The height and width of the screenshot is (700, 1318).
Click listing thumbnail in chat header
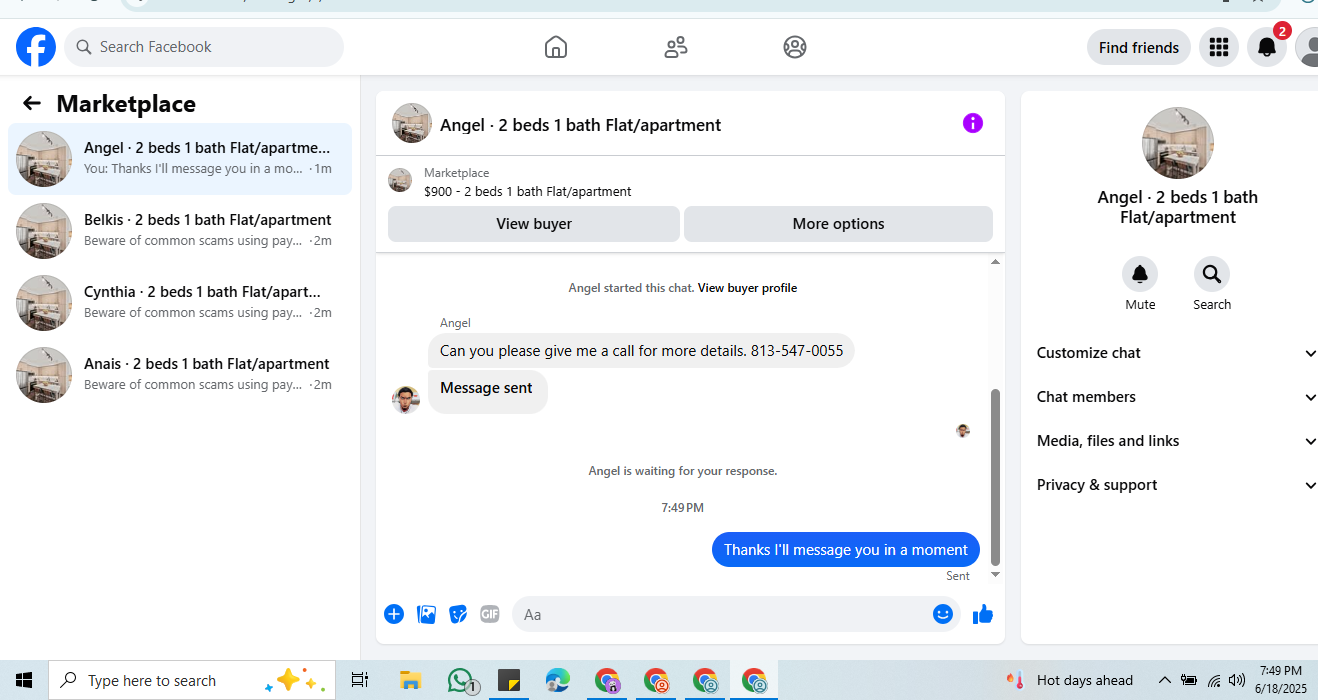coord(412,123)
